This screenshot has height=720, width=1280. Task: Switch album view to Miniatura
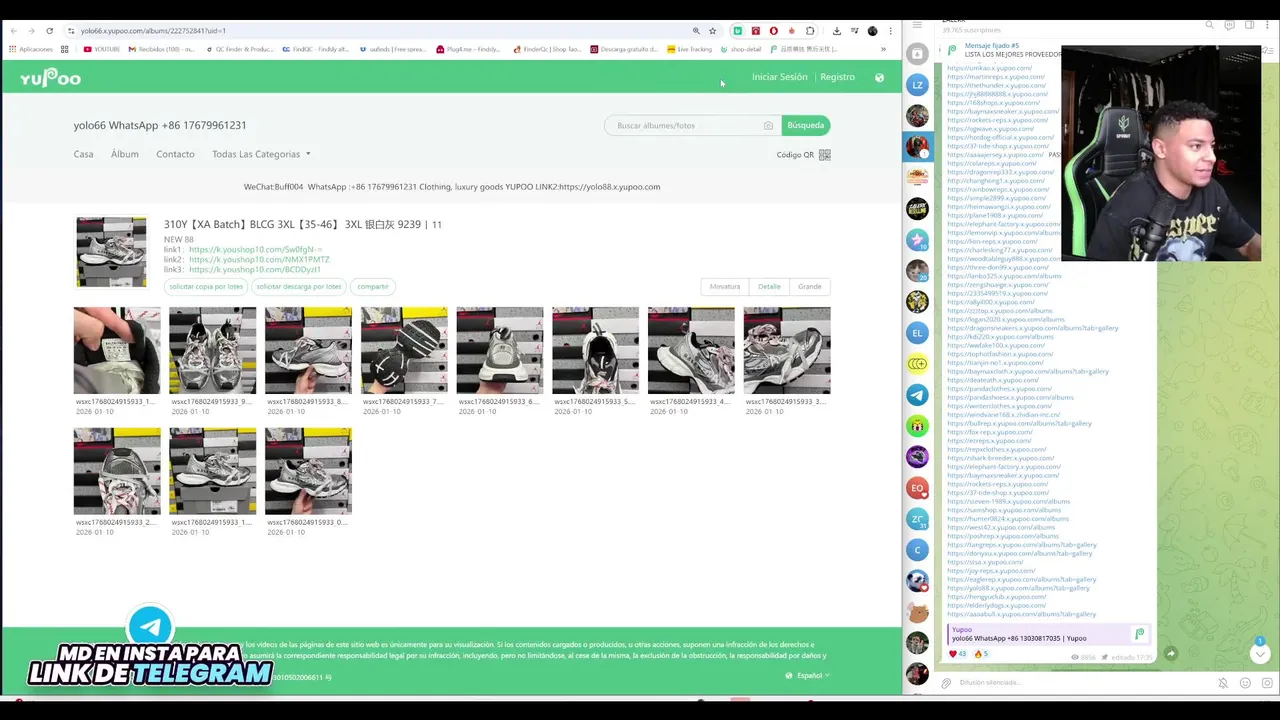(x=725, y=287)
